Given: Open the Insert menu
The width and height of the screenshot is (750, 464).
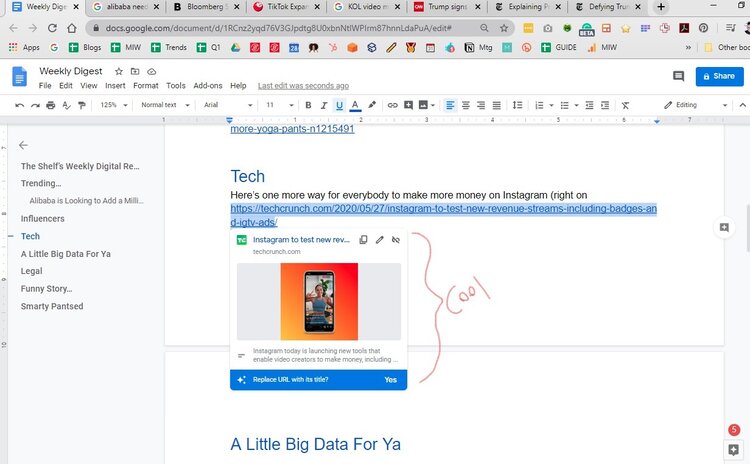Looking at the screenshot, I should click(115, 86).
